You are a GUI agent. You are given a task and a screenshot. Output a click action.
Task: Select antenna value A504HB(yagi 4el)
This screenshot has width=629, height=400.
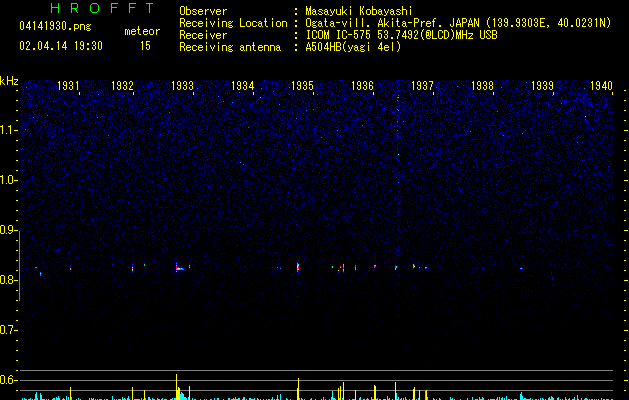[x=353, y=47]
